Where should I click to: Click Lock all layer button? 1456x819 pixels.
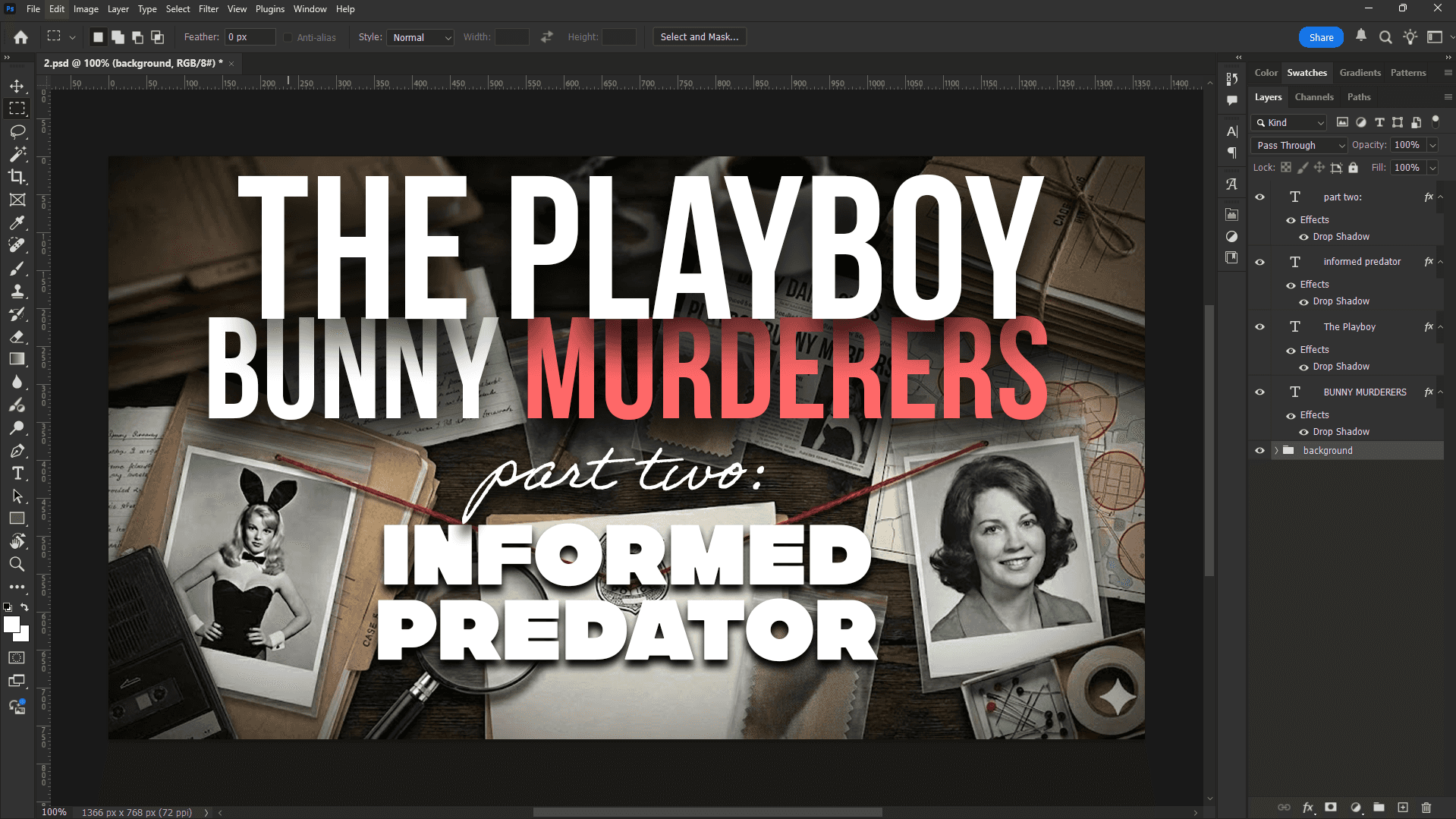coord(1353,168)
